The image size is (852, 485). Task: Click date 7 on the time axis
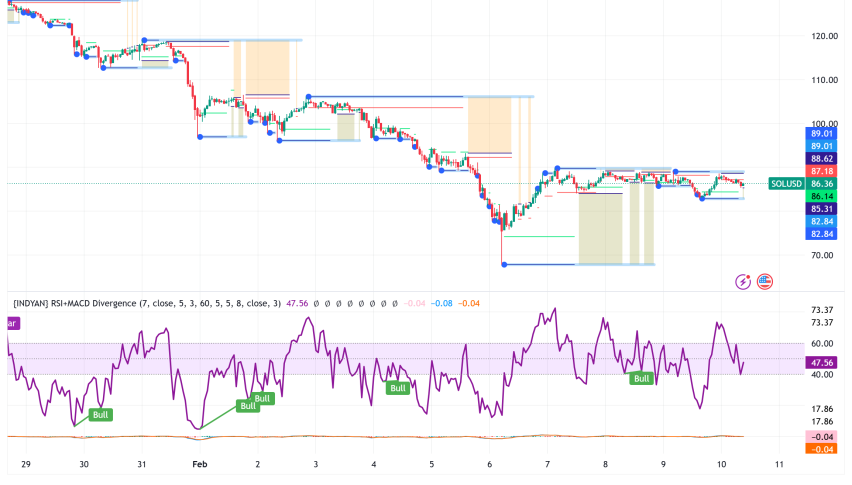point(547,465)
